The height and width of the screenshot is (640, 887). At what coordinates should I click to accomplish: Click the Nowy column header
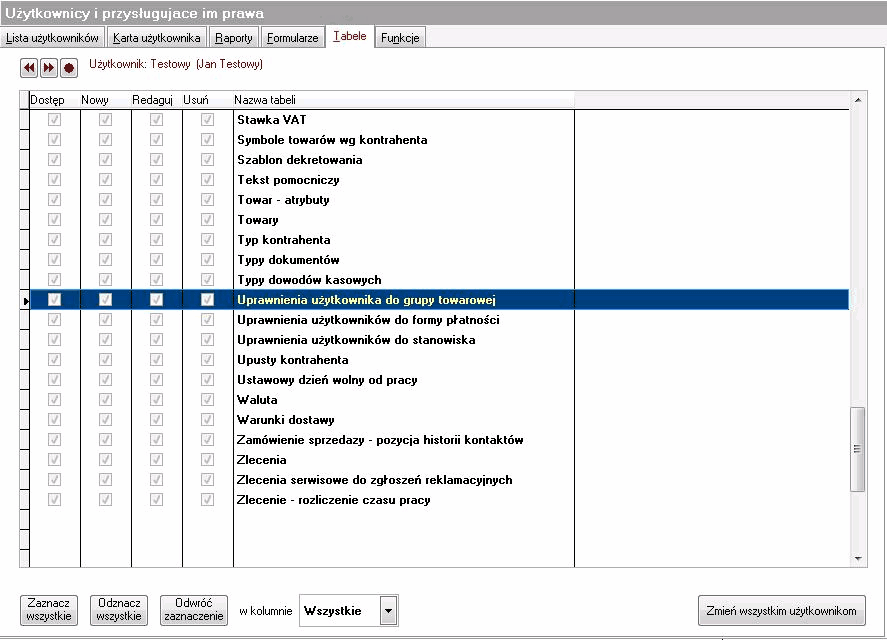point(105,100)
